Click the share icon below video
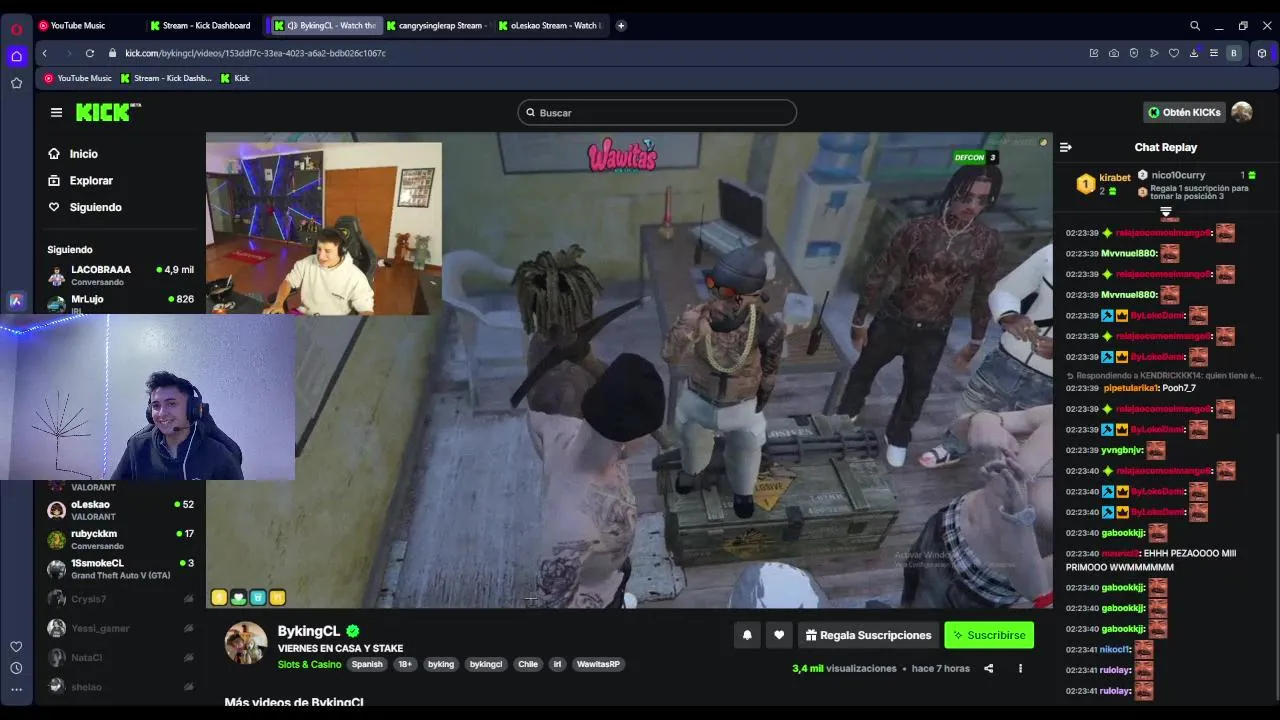Viewport: 1280px width, 720px height. [x=989, y=668]
